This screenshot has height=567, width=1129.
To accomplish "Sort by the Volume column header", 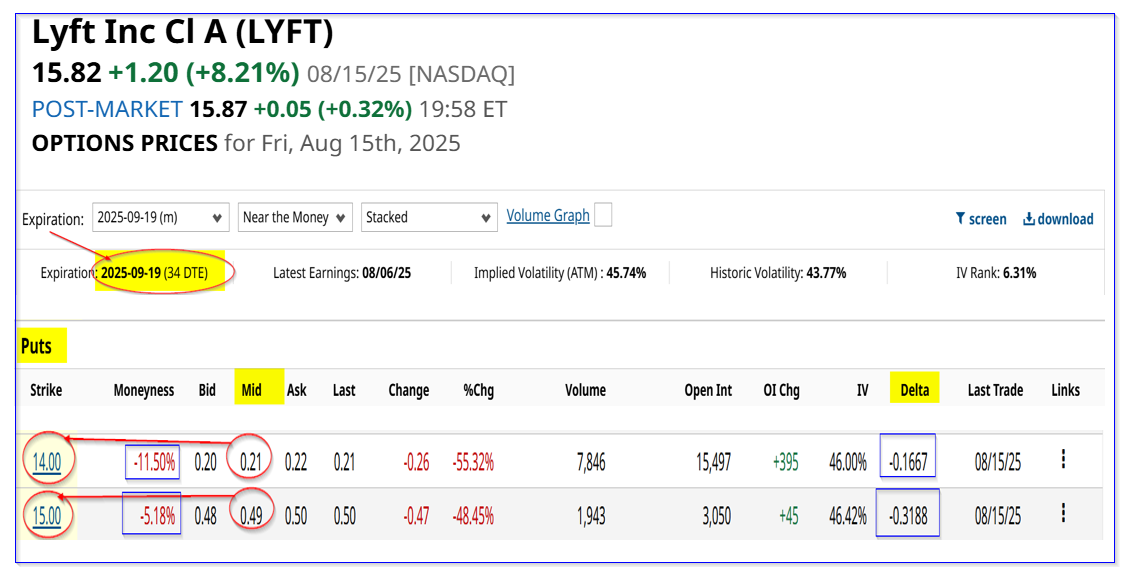I will [x=585, y=390].
